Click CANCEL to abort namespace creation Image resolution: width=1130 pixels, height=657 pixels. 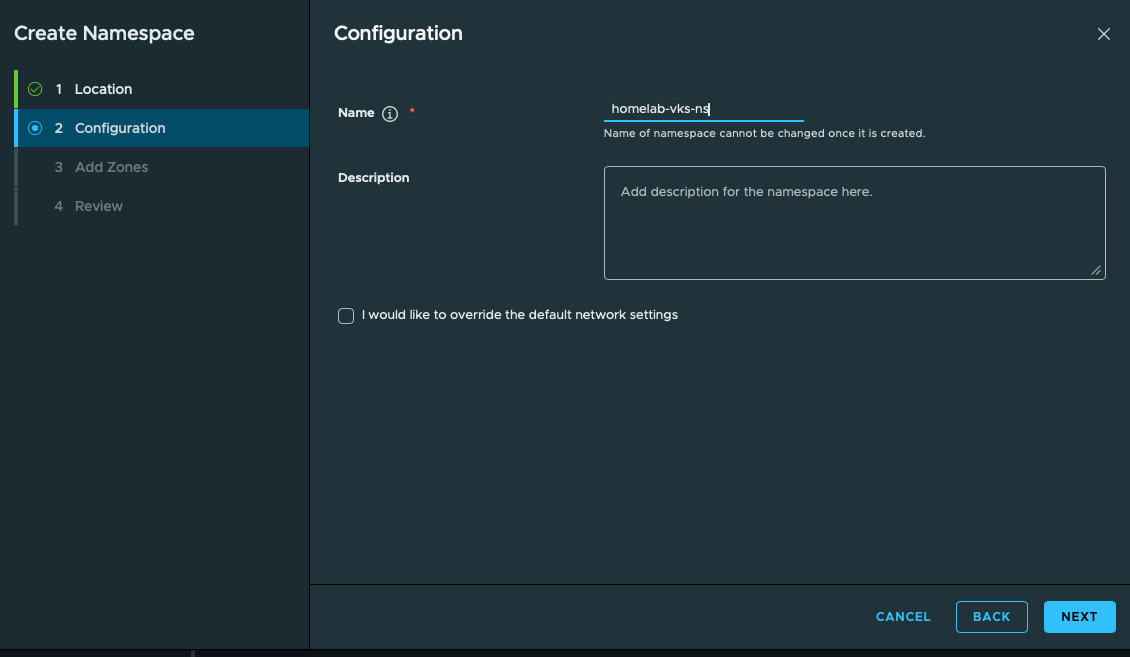pos(903,617)
